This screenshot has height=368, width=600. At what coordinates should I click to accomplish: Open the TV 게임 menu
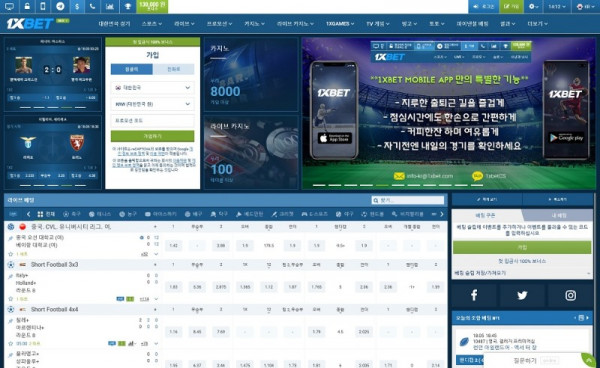coord(378,24)
